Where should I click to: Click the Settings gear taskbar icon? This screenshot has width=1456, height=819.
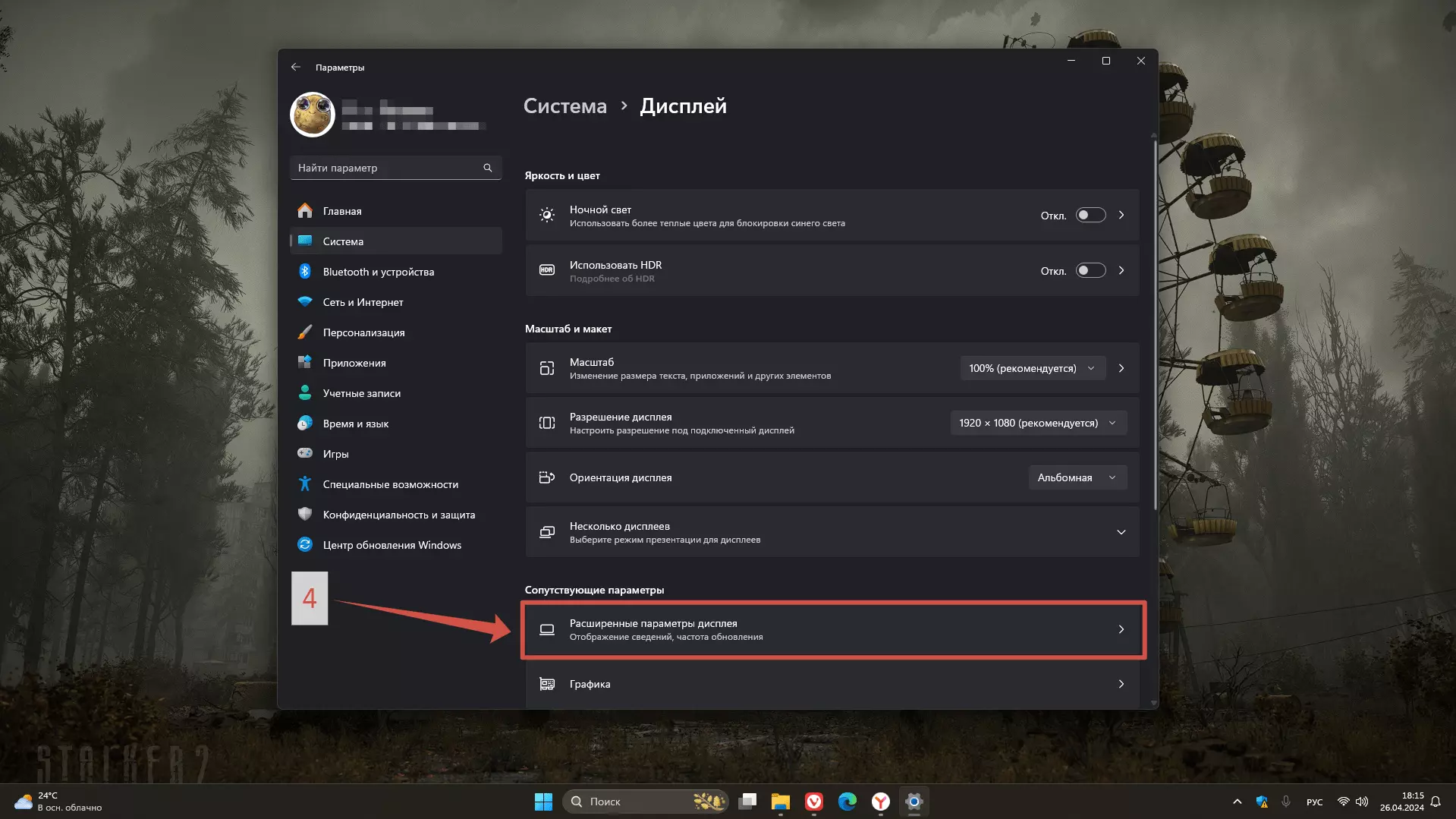pyautogui.click(x=914, y=802)
